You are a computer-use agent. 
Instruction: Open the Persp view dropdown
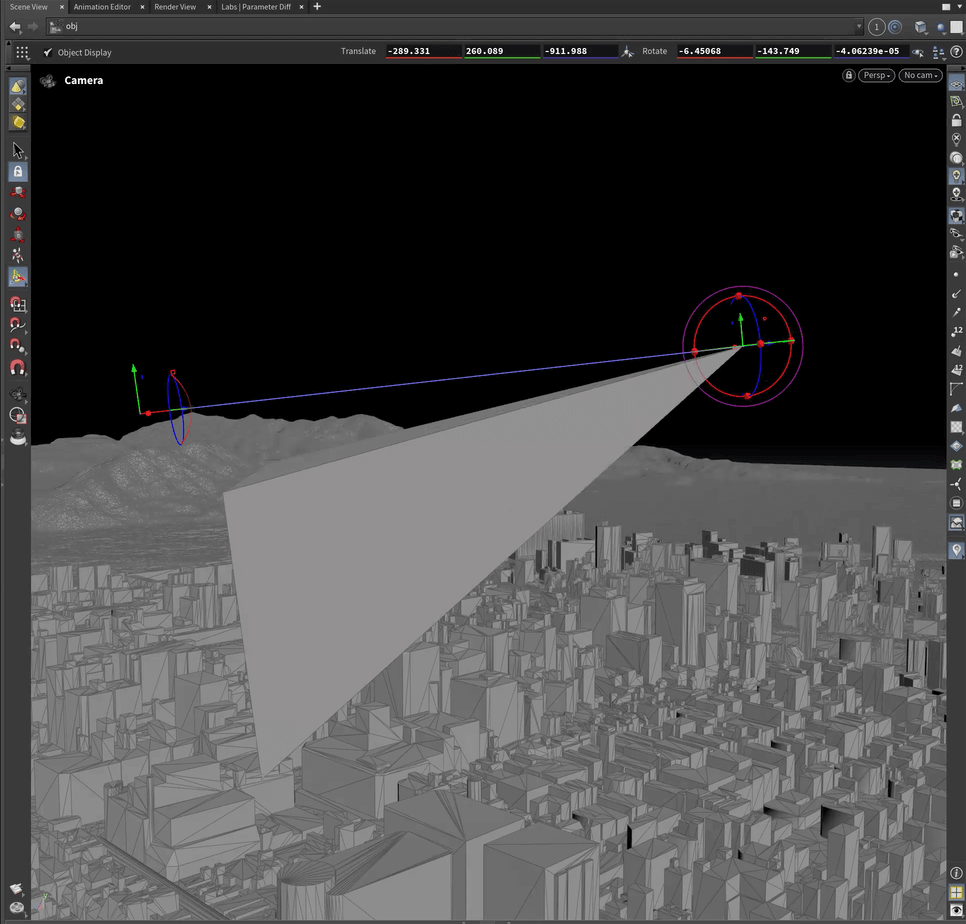[x=876, y=76]
